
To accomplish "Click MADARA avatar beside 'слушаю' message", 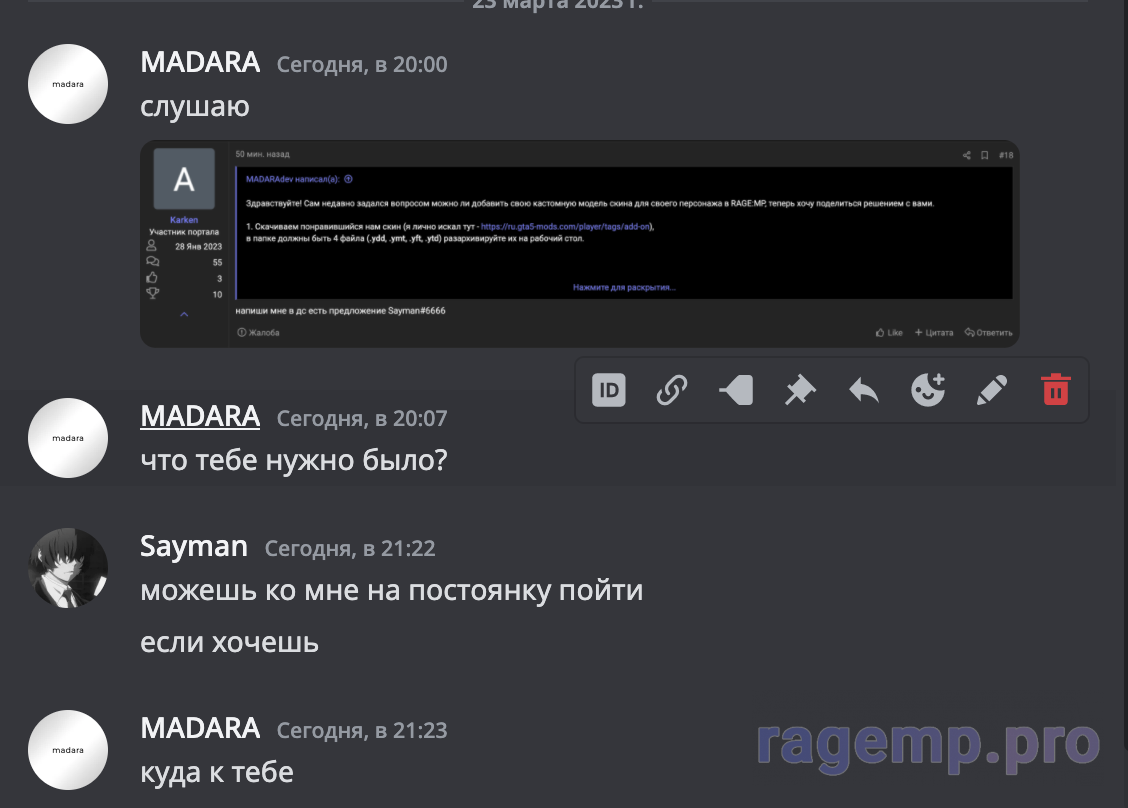I will coord(68,84).
